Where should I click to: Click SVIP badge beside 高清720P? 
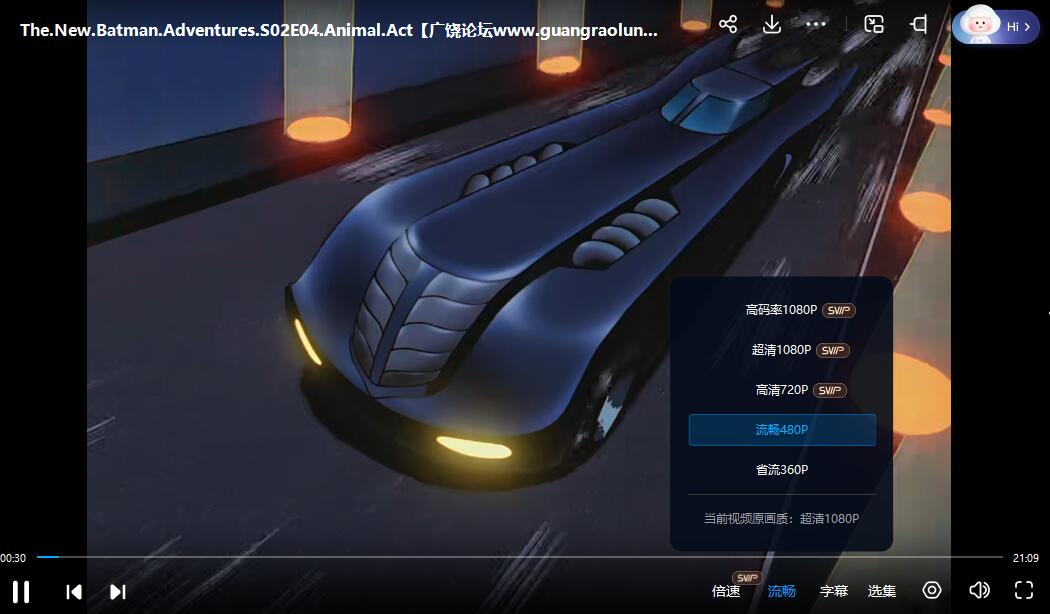pos(830,390)
